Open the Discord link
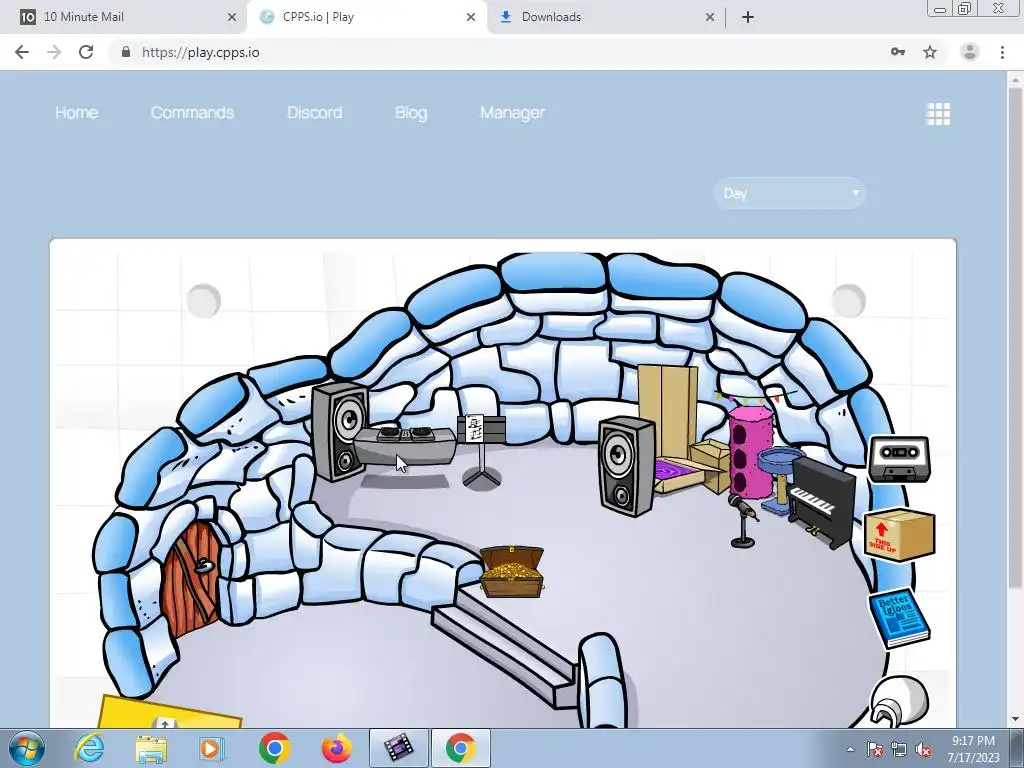The height and width of the screenshot is (768, 1024). (x=315, y=112)
